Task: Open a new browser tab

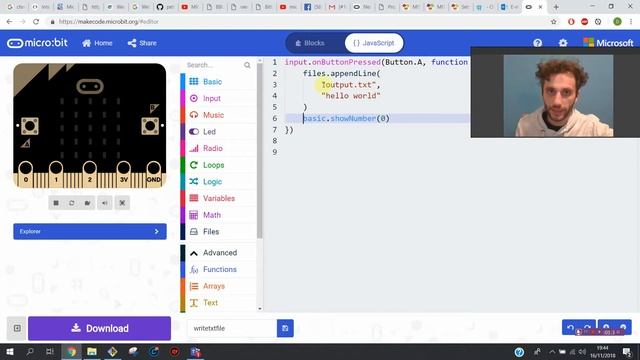Action: click(x=556, y=7)
